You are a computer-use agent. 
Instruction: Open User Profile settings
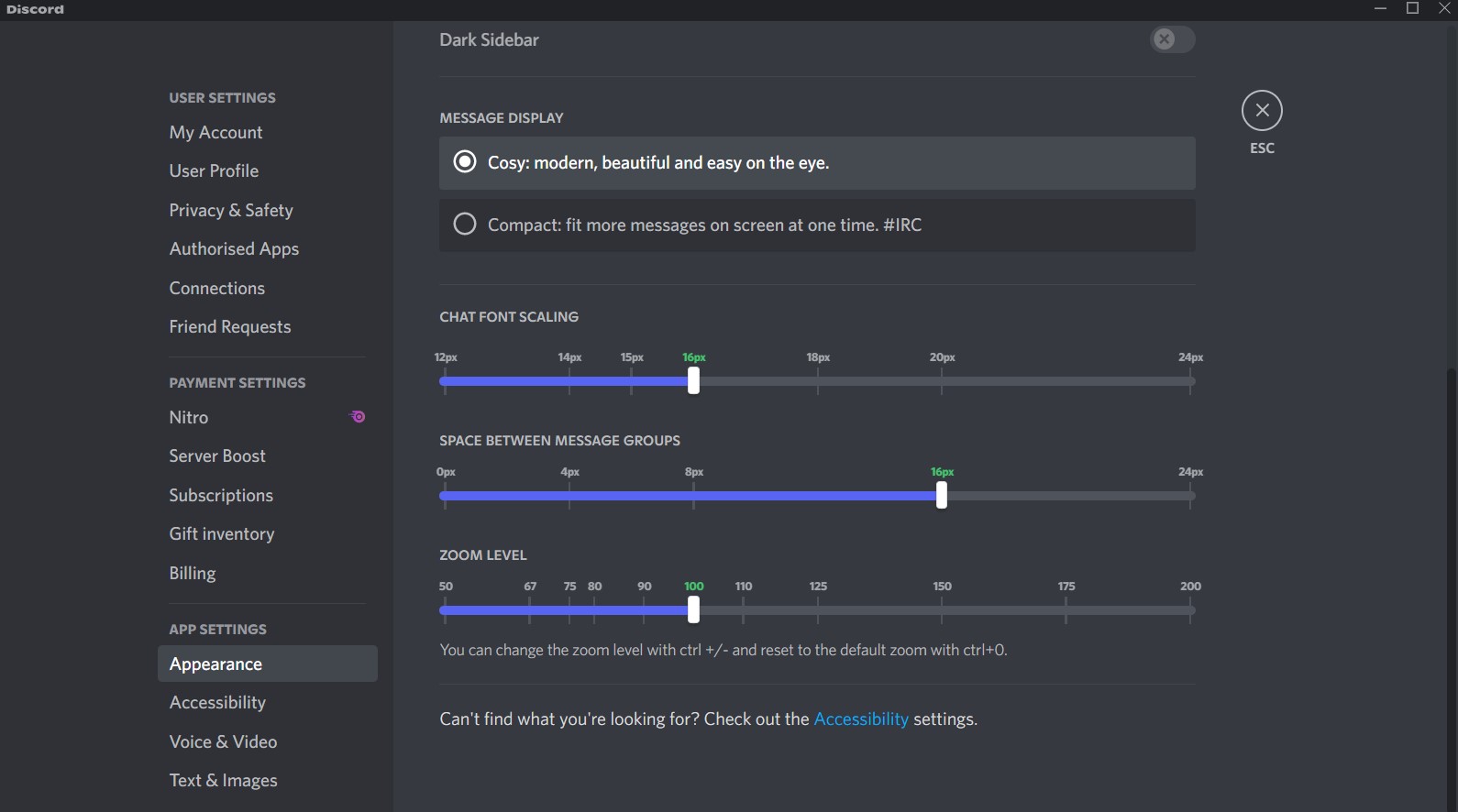point(214,170)
